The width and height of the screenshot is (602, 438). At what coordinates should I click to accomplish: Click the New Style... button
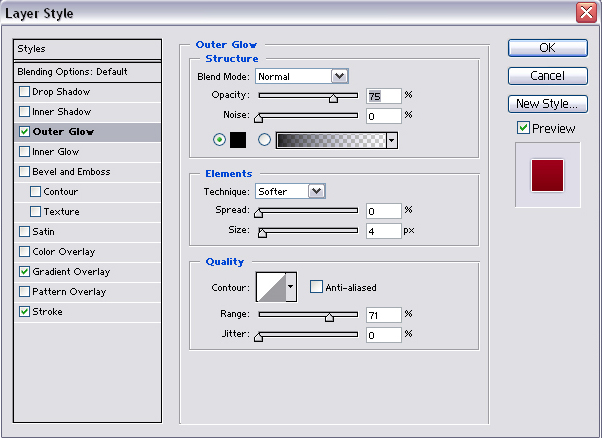(546, 103)
